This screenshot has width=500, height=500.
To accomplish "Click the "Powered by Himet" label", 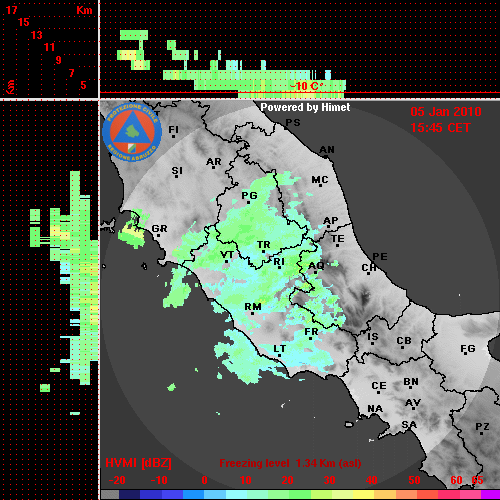I will click(x=305, y=107).
